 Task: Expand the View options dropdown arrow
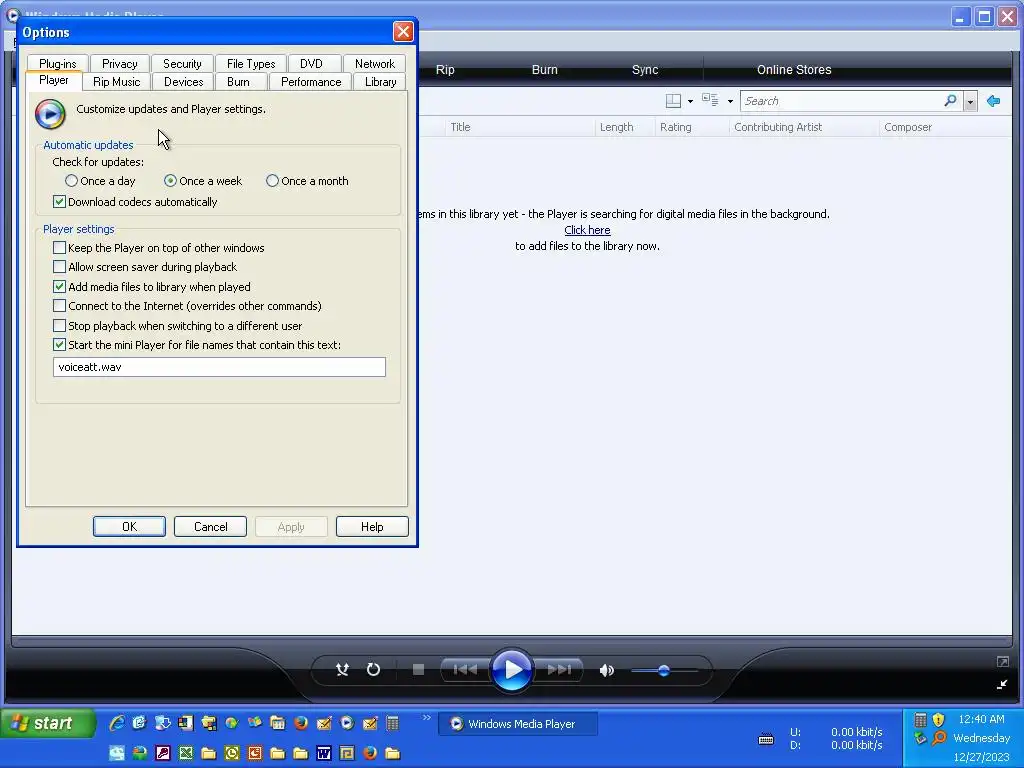(x=730, y=101)
